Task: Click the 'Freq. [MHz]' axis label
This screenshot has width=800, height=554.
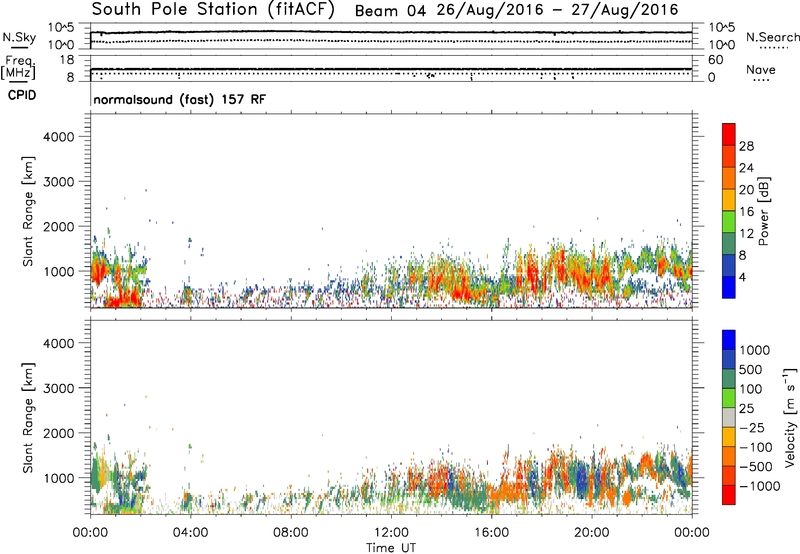Action: (x=18, y=67)
